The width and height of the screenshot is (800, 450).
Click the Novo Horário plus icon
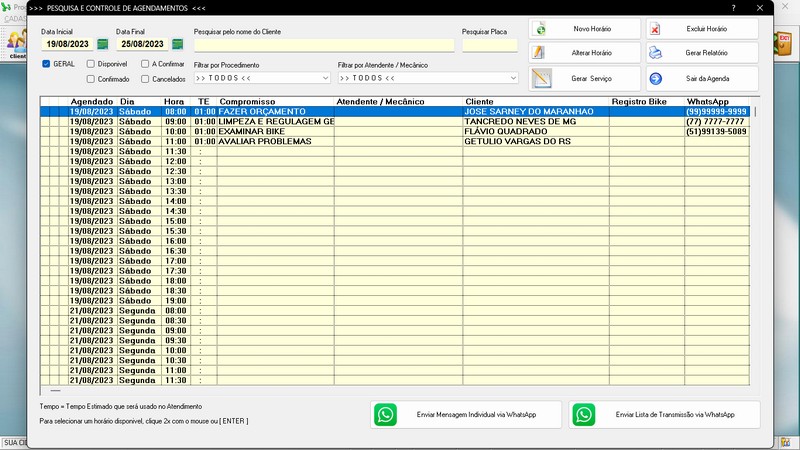click(x=541, y=29)
